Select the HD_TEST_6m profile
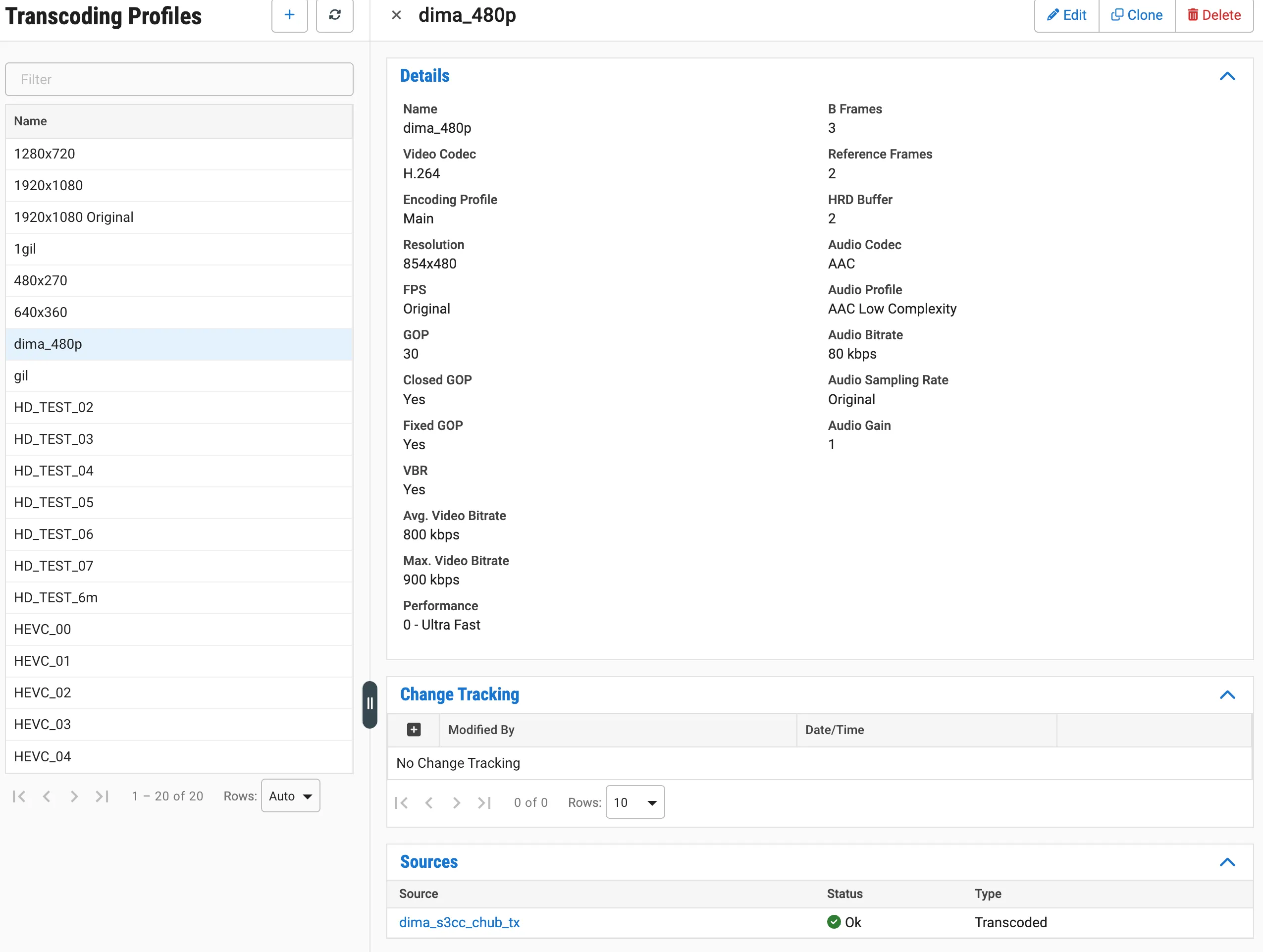 179,597
